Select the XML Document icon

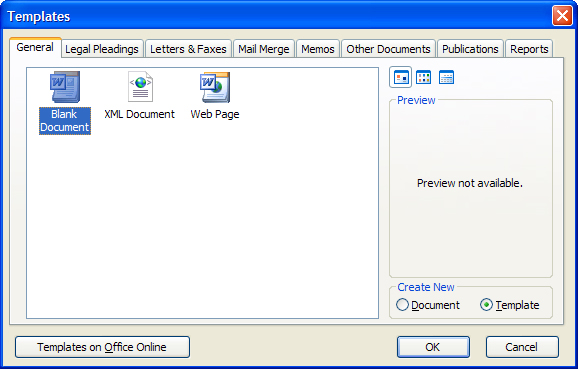click(140, 87)
